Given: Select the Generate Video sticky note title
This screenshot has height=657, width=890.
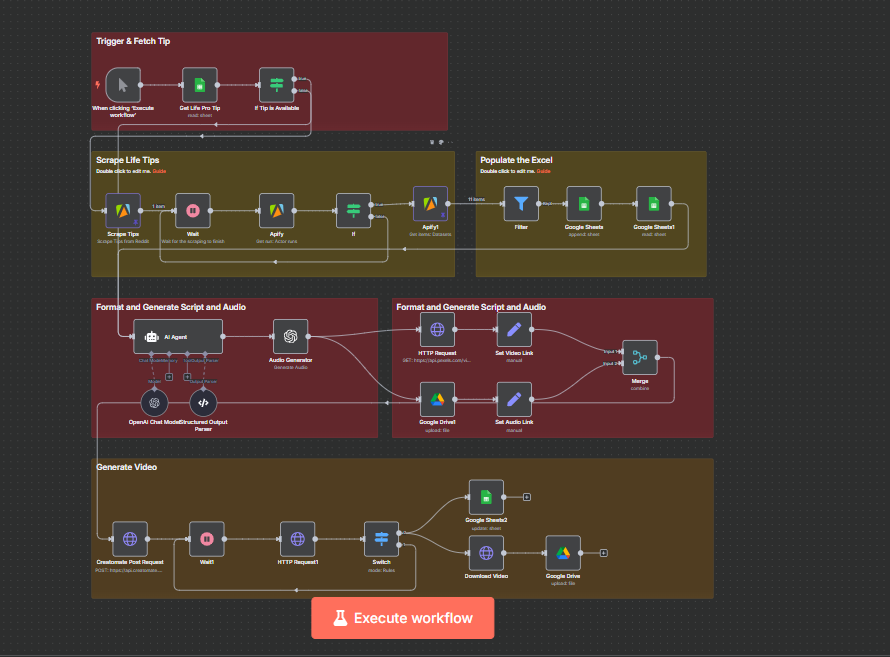Looking at the screenshot, I should [127, 467].
